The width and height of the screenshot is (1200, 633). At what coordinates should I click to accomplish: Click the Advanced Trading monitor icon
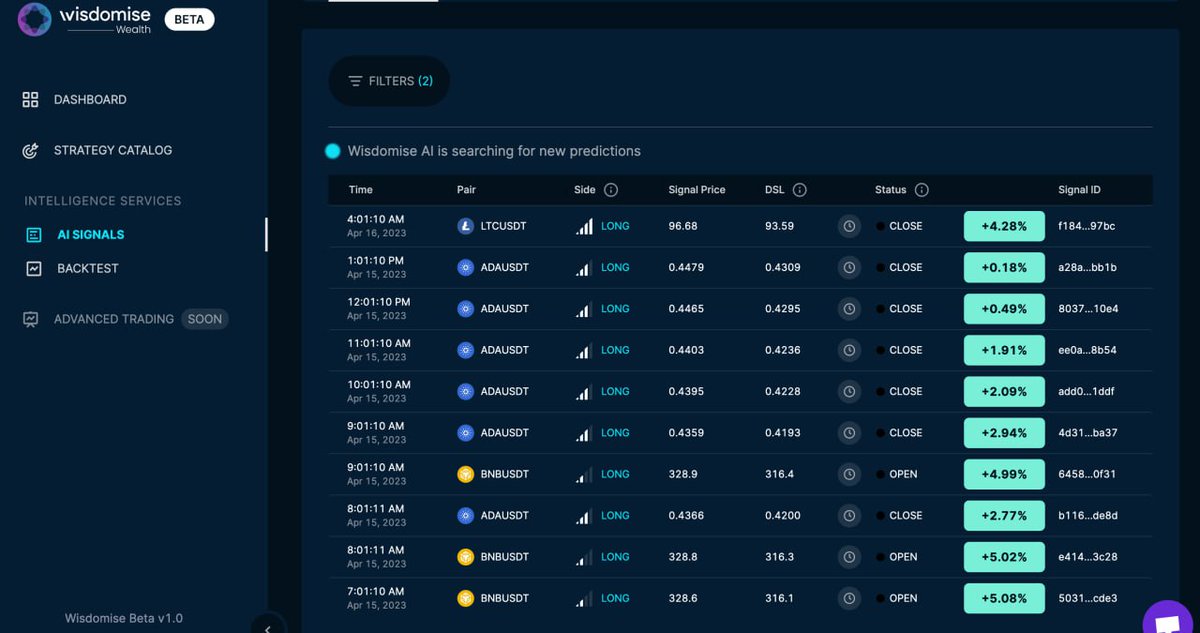pyautogui.click(x=30, y=319)
